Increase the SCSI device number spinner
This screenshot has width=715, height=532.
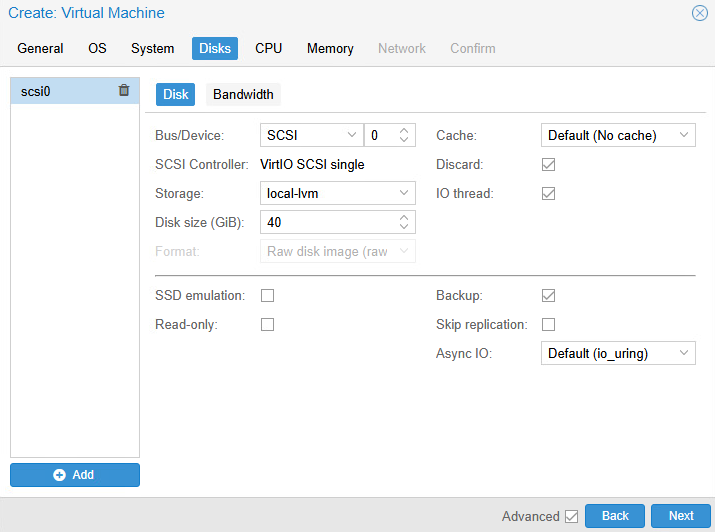404,130
